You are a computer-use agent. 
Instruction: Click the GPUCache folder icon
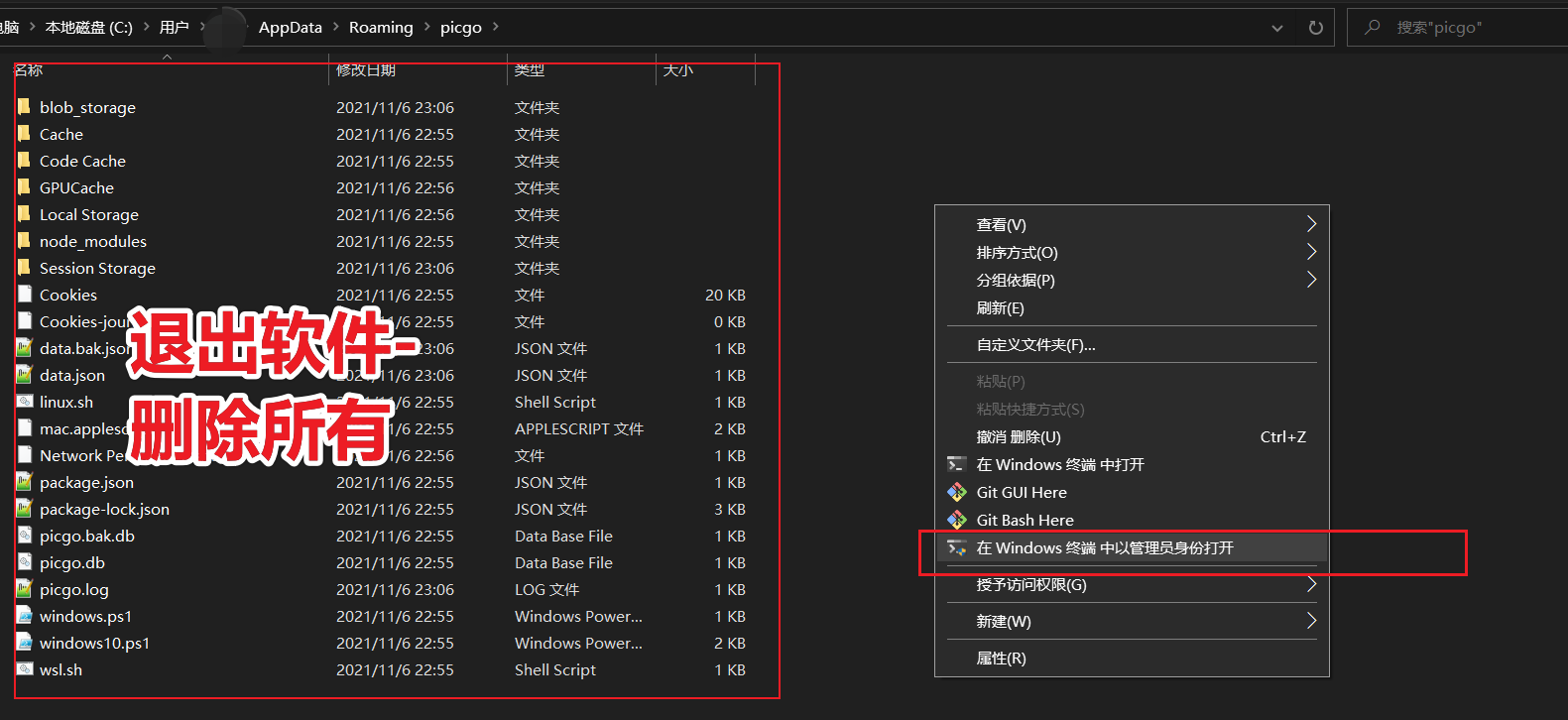(24, 186)
